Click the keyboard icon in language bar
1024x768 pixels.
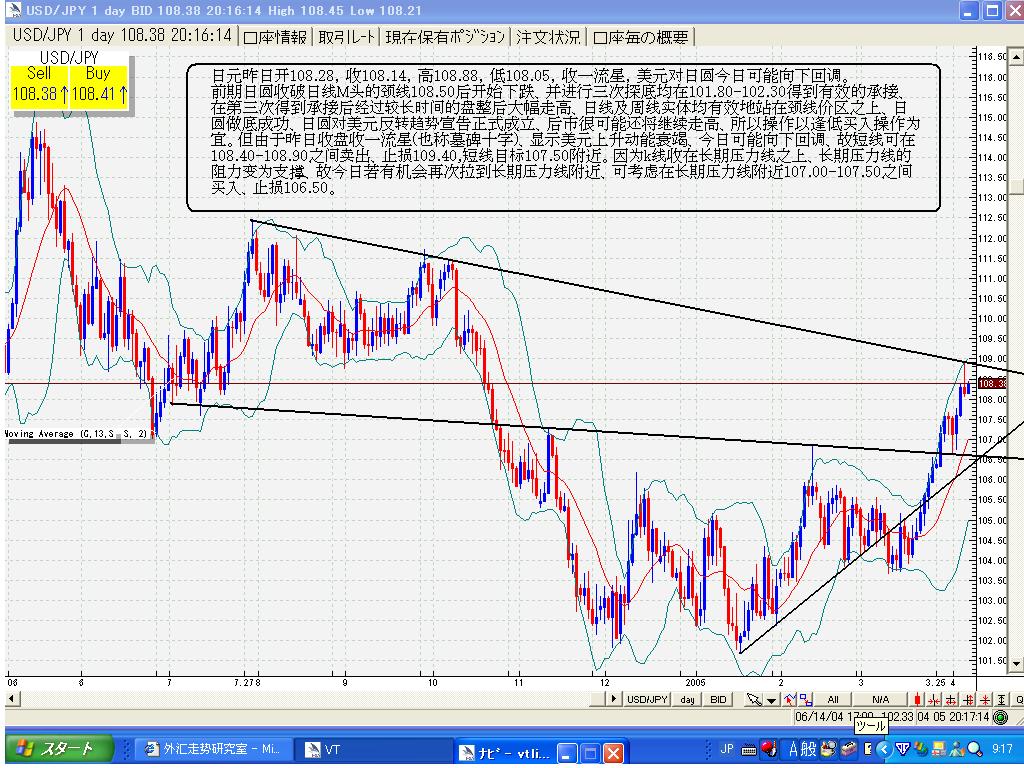pyautogui.click(x=748, y=750)
